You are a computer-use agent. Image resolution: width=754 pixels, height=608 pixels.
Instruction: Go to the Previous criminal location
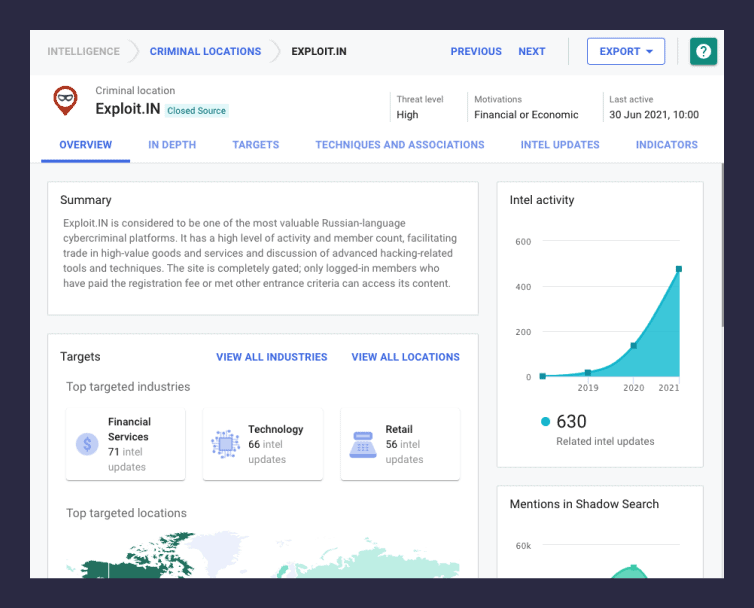476,51
